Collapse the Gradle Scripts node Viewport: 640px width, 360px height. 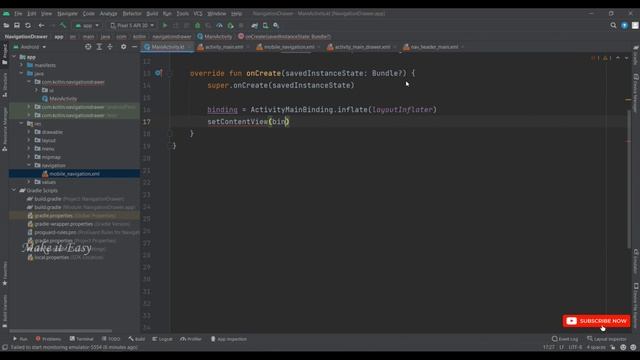point(14,190)
